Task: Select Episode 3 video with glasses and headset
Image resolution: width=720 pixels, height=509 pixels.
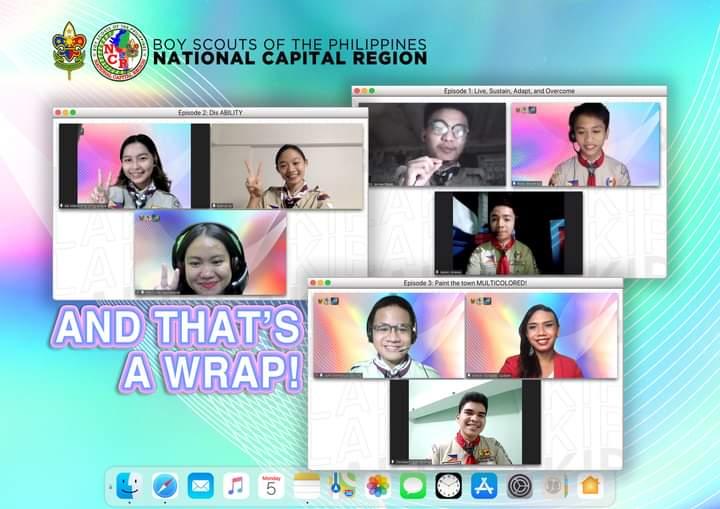Action: (389, 336)
